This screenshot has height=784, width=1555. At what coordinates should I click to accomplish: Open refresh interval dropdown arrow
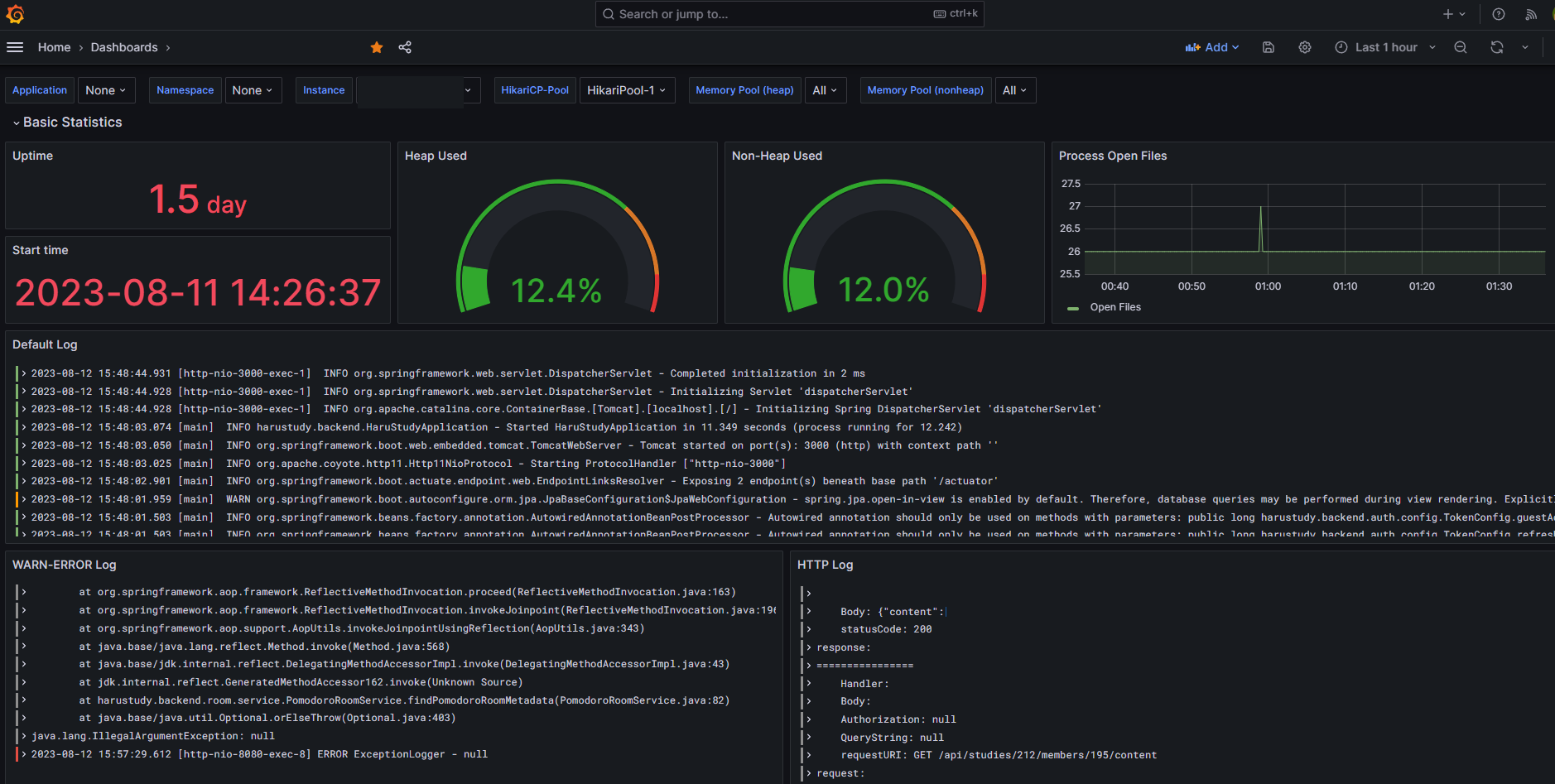[1525, 47]
